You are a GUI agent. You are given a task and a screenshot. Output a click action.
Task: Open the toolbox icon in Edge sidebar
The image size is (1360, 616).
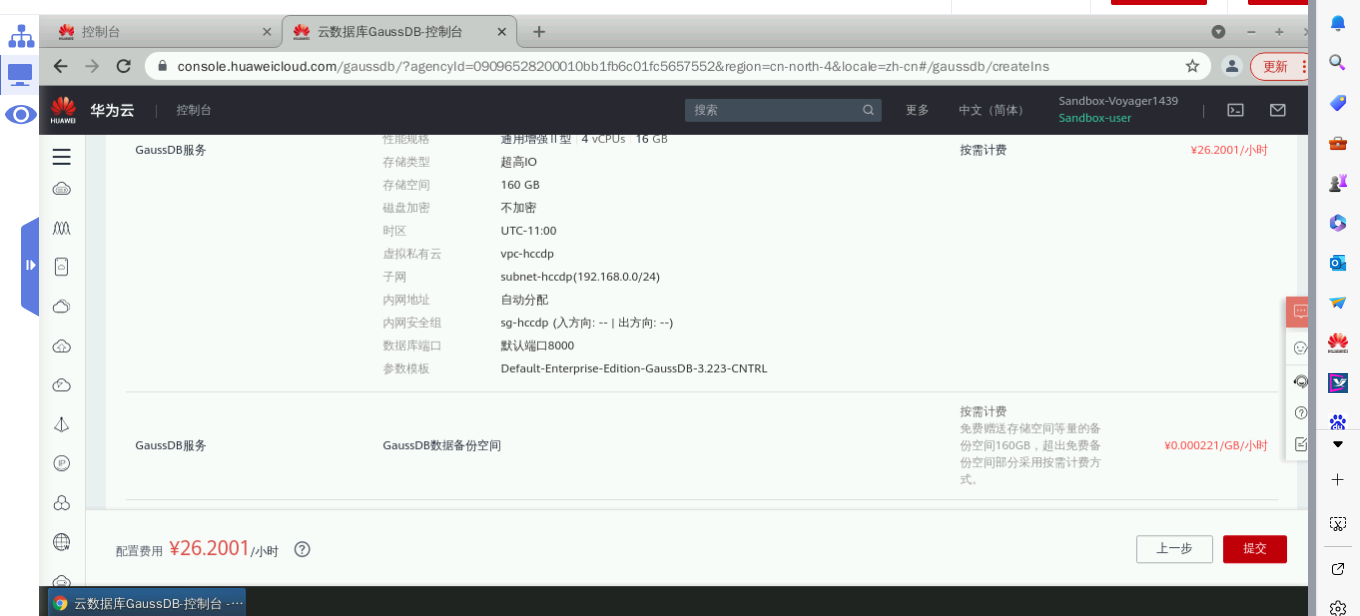(1338, 143)
